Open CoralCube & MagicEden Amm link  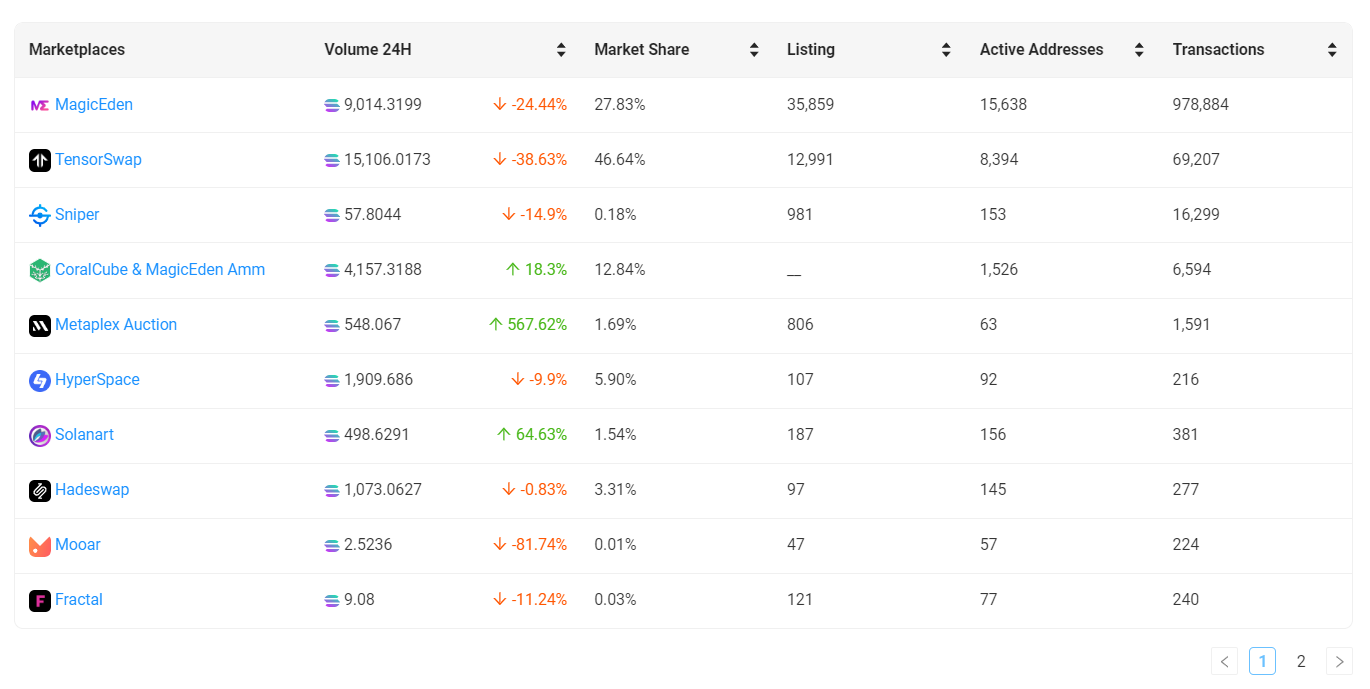click(x=160, y=270)
